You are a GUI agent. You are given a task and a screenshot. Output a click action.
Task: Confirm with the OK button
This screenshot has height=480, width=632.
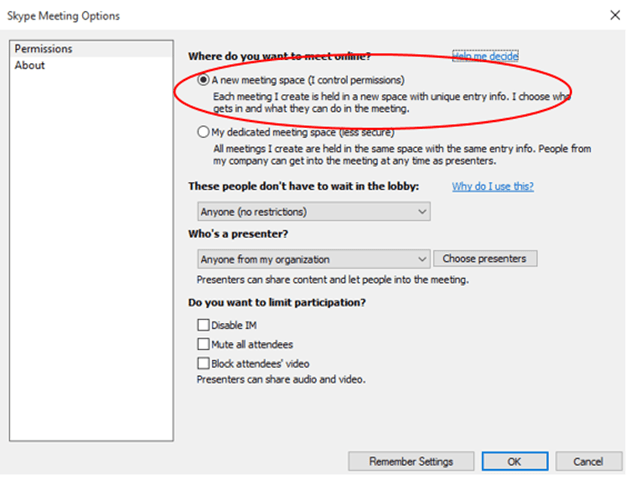coord(515,461)
